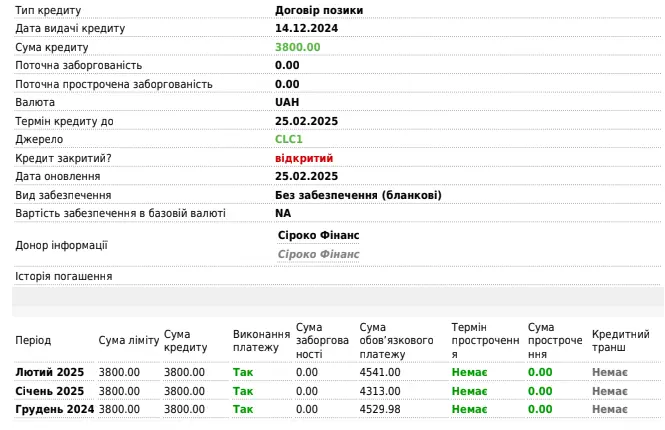Click the Виконання платежу column header
The width and height of the screenshot is (665, 430).
point(261,341)
